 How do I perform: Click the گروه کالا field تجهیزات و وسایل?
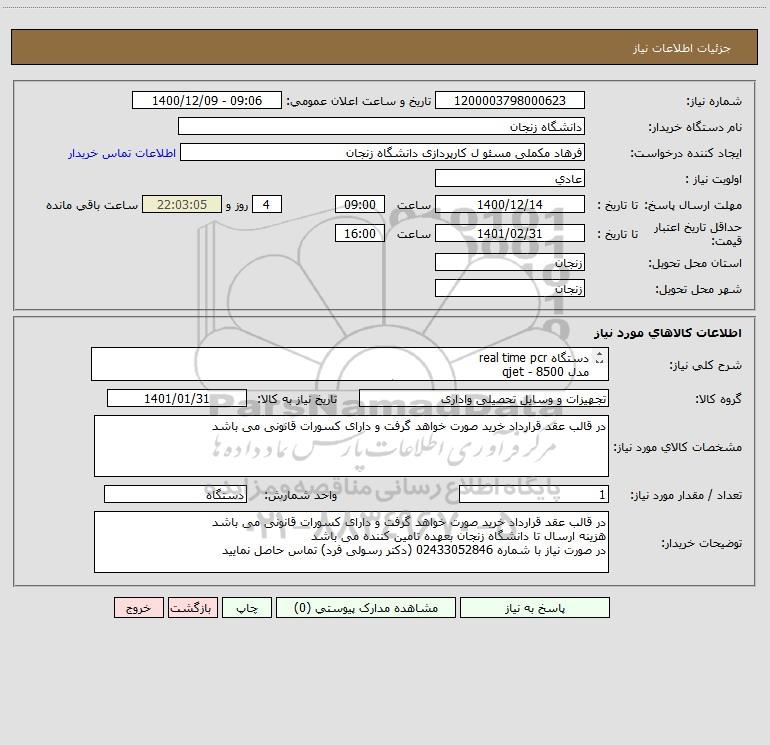coord(484,399)
